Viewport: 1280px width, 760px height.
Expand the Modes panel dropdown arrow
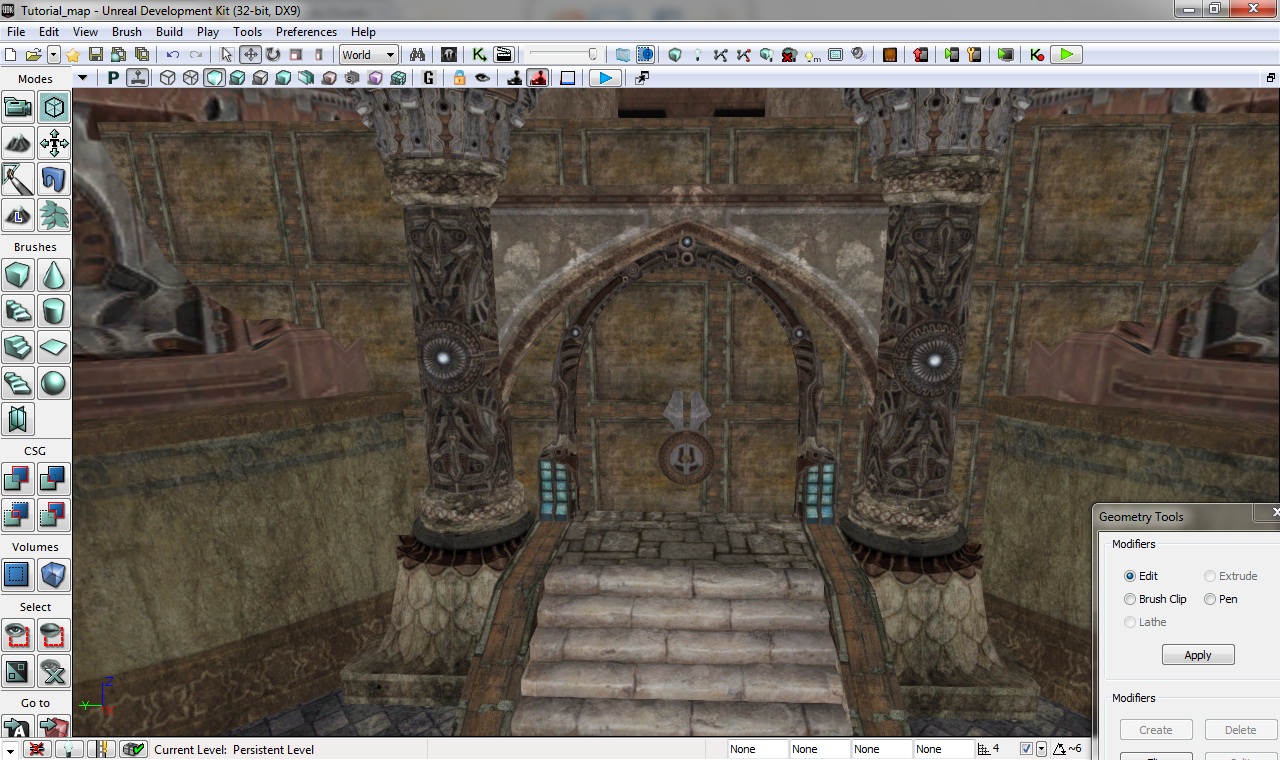pyautogui.click(x=82, y=78)
